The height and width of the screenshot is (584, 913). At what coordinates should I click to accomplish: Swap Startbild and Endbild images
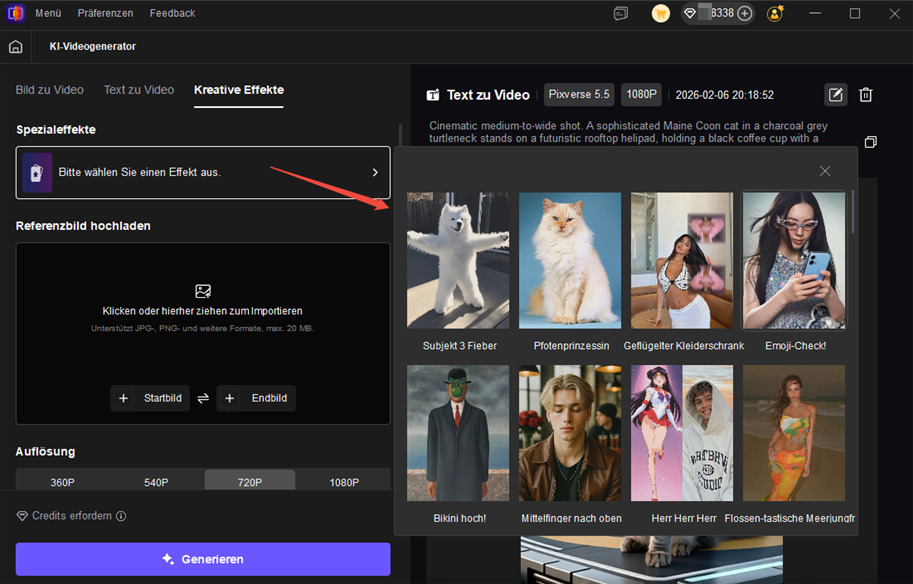pos(203,398)
